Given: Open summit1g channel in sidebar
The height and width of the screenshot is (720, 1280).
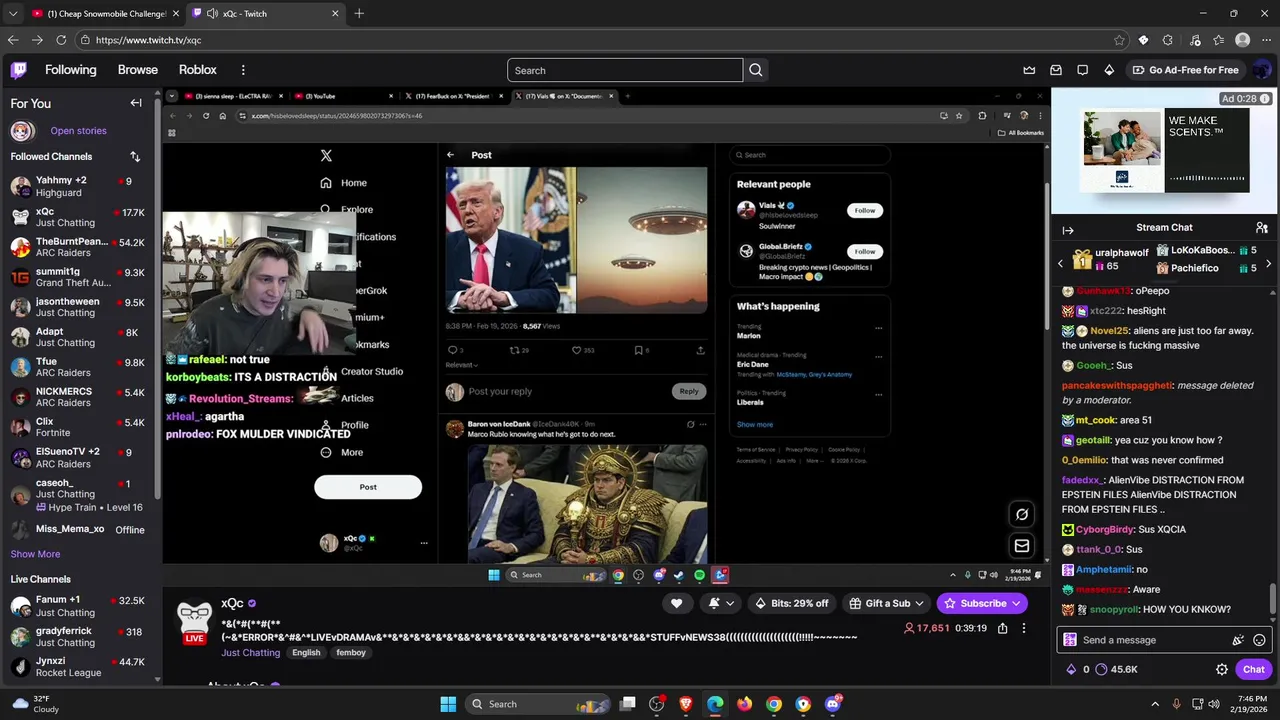Looking at the screenshot, I should coord(80,277).
